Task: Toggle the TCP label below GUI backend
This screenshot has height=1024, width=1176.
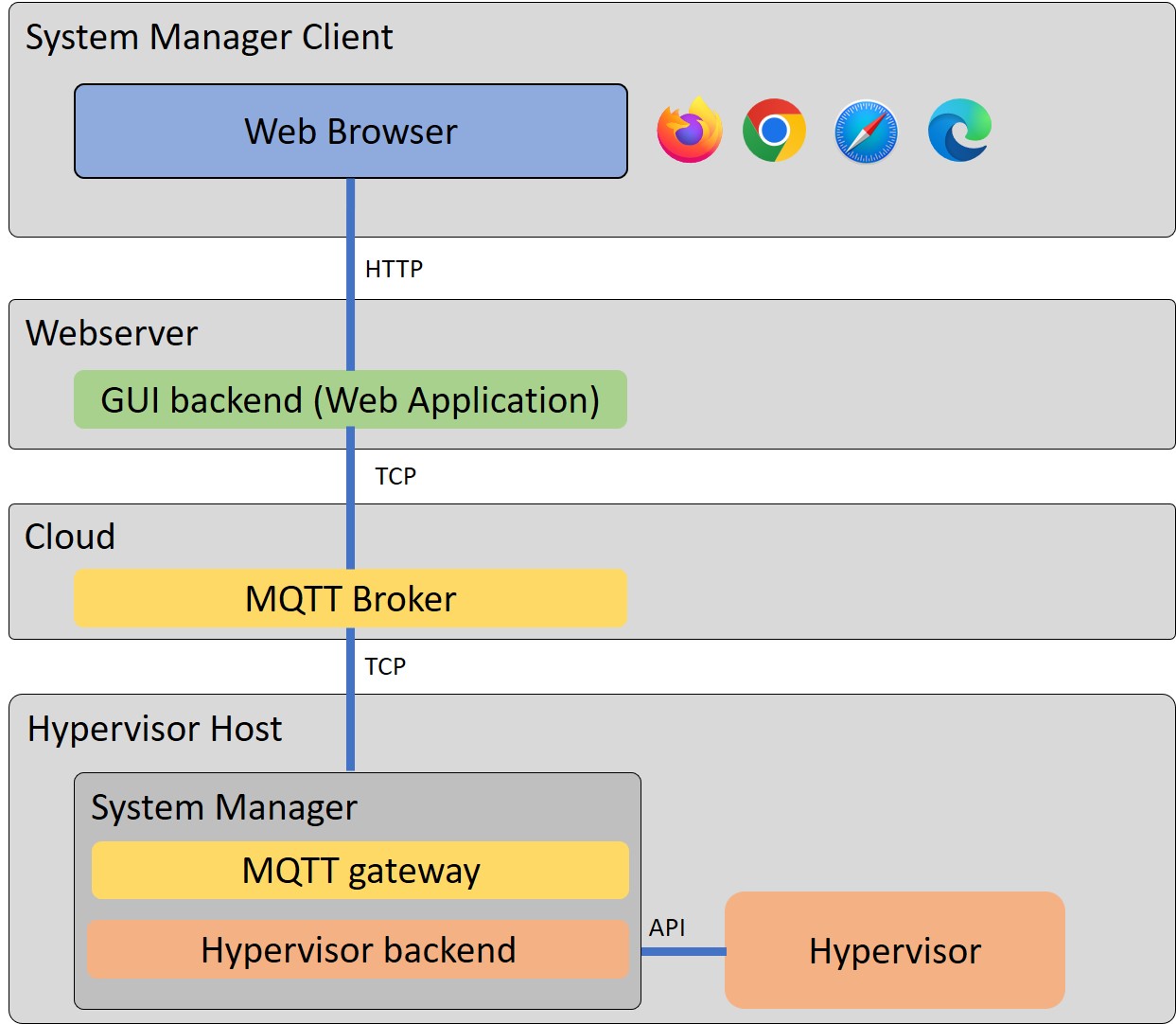Action: pyautogui.click(x=395, y=476)
